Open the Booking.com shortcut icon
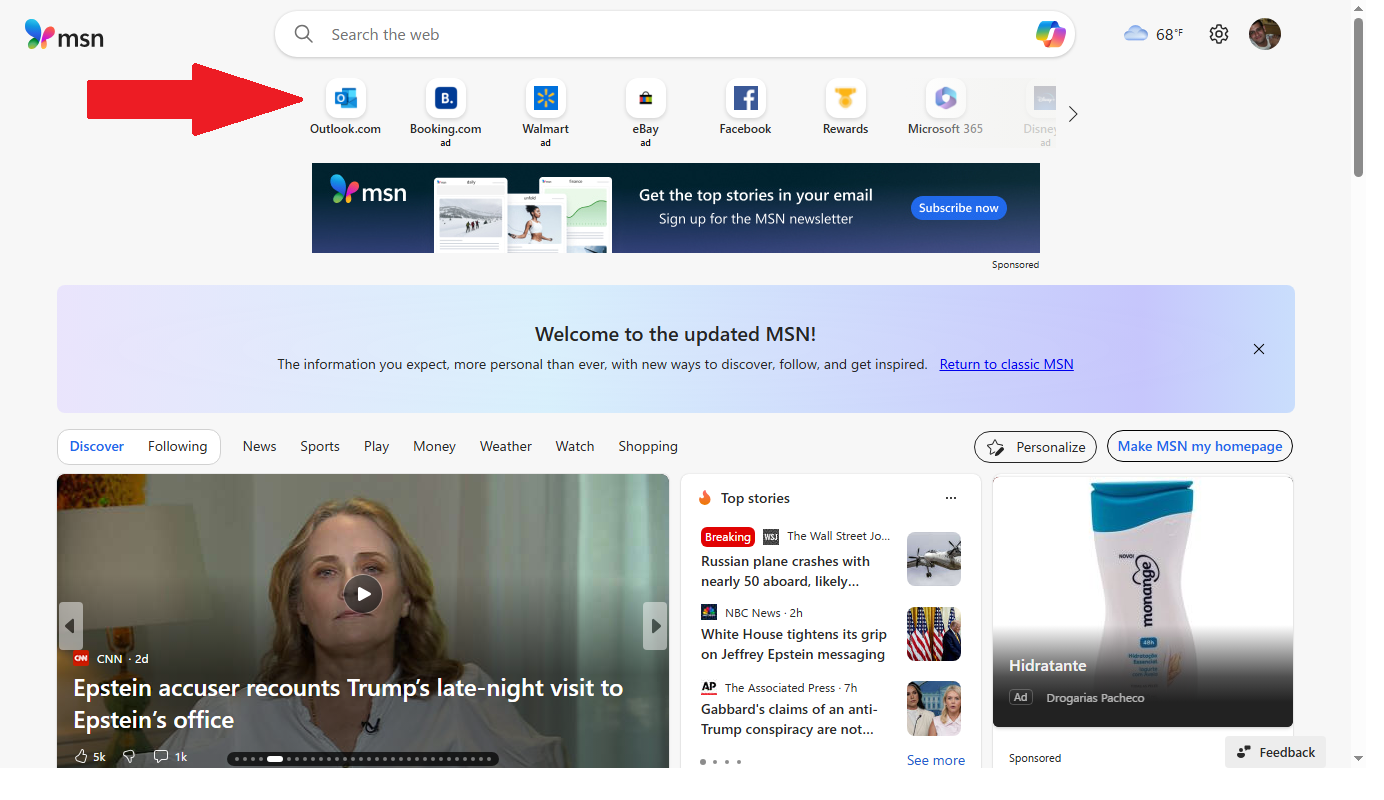Viewport: 1384px width, 800px height. [446, 98]
